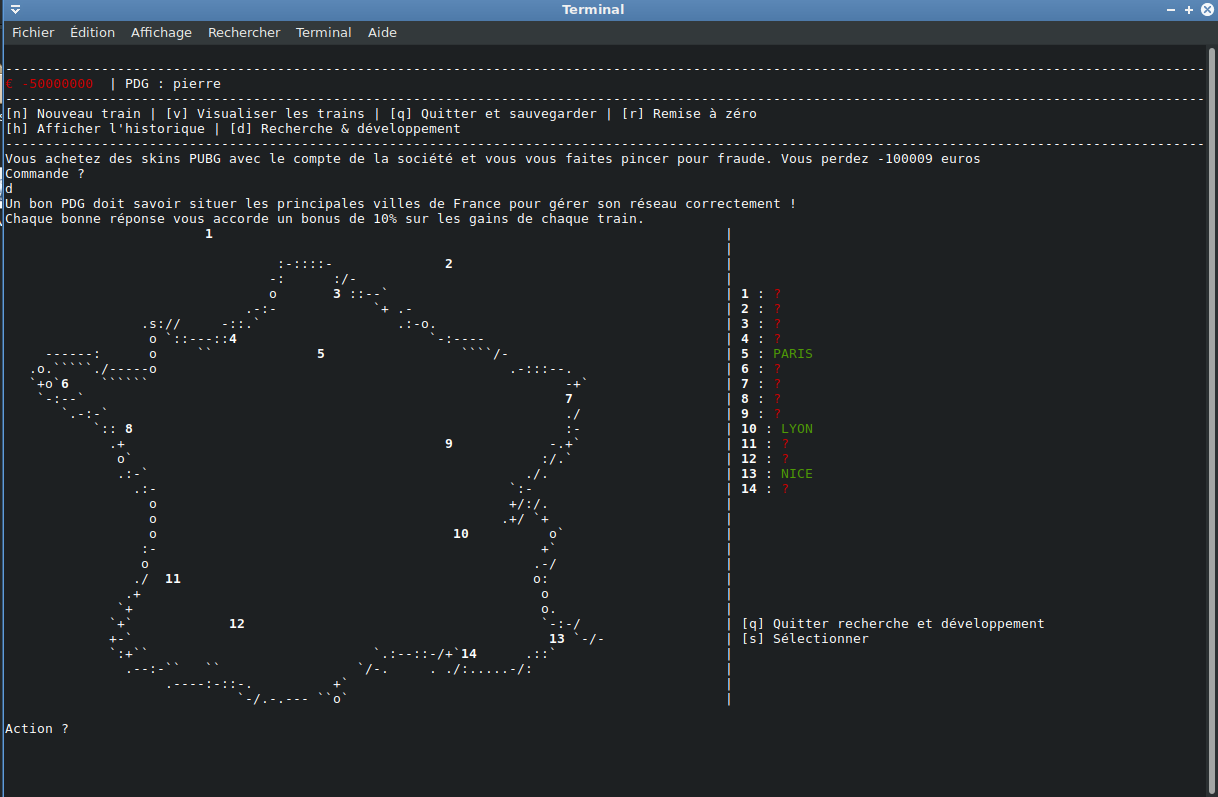Click city marker 5 on the ASCII map

coord(321,354)
